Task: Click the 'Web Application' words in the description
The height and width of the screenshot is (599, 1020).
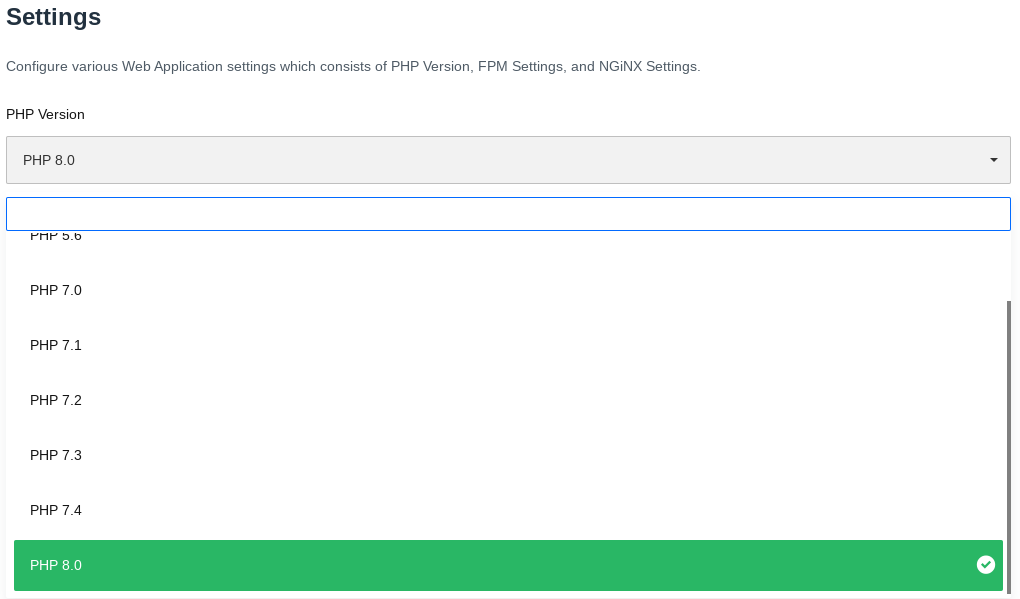Action: tap(172, 66)
